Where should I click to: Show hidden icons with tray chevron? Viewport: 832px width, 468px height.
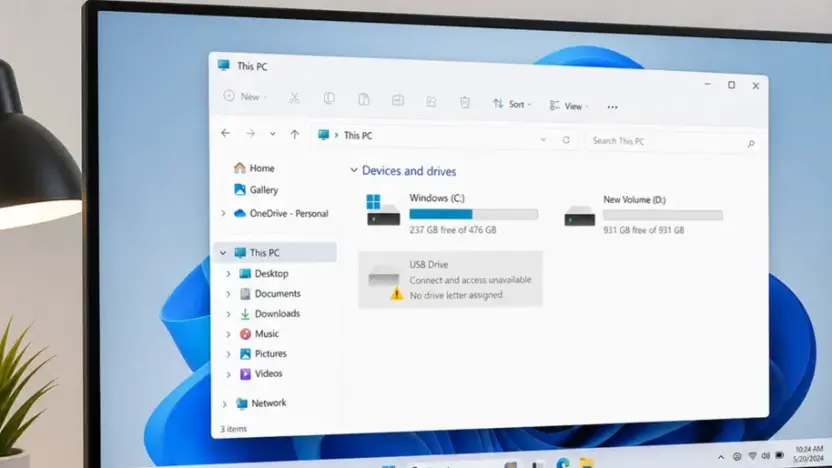point(721,457)
